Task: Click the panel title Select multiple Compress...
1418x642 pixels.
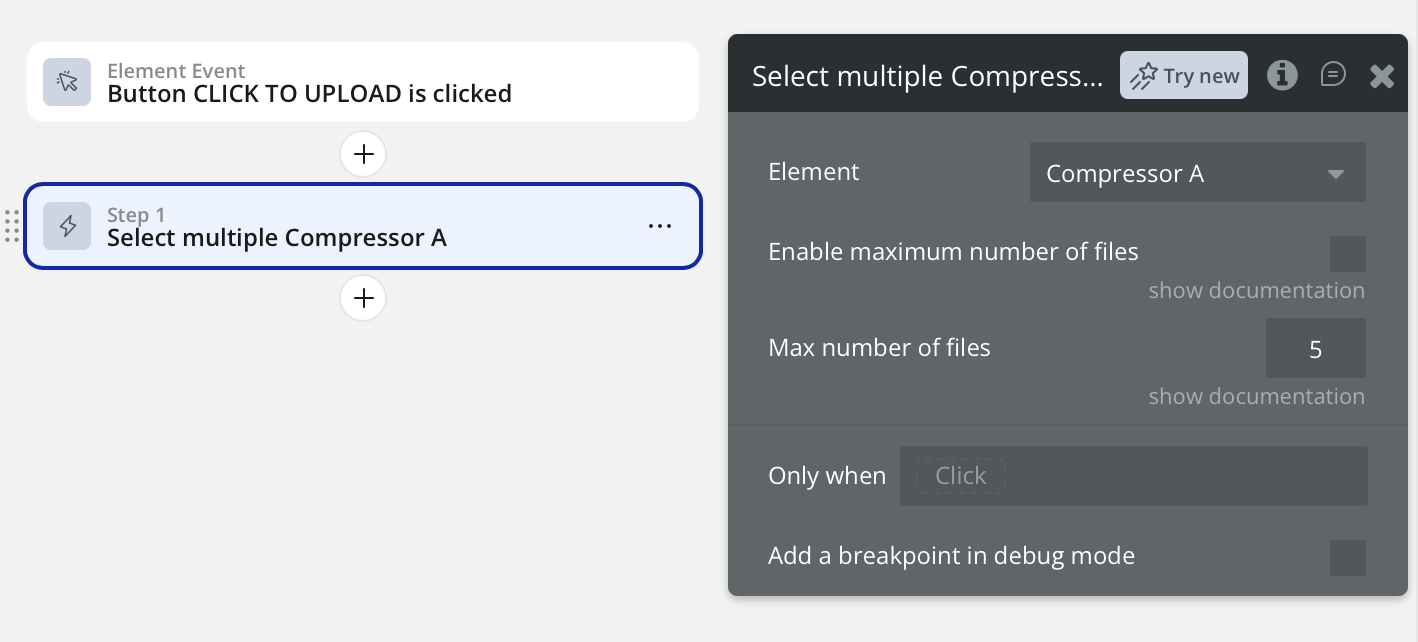Action: click(x=927, y=76)
